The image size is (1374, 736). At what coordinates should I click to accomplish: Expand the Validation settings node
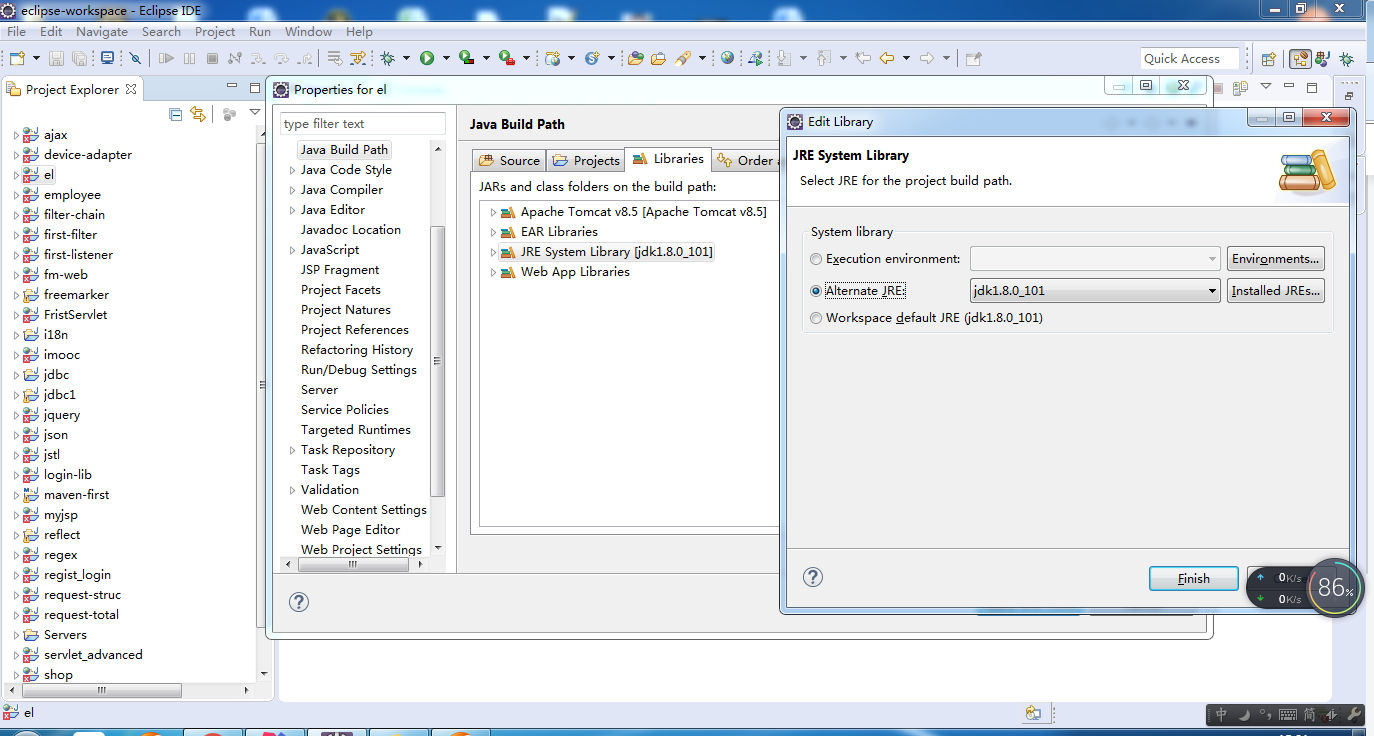292,490
